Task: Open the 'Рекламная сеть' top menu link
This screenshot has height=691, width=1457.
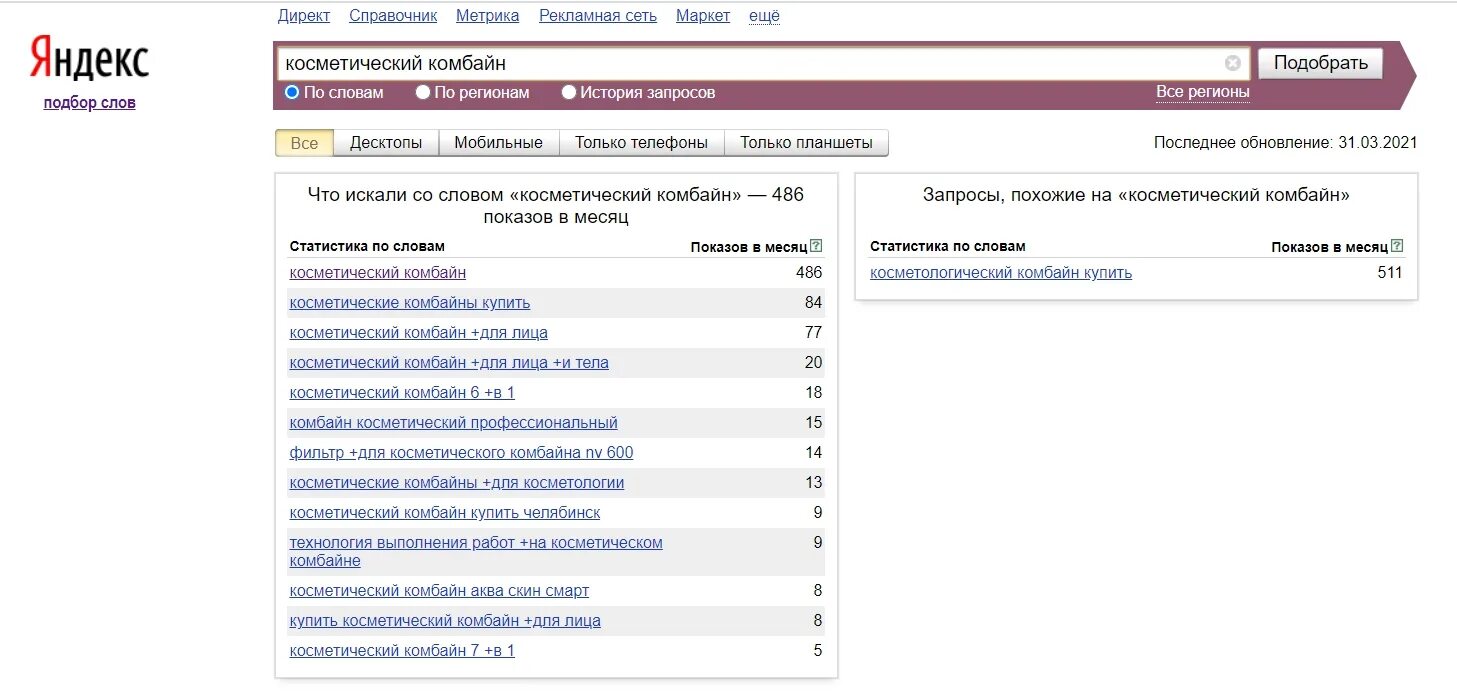Action: click(x=598, y=15)
